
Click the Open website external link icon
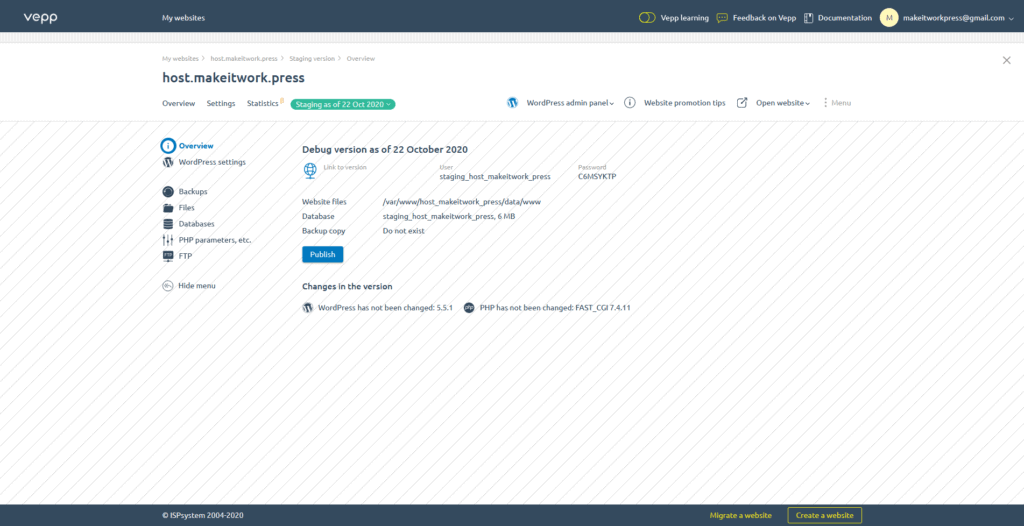pos(742,103)
